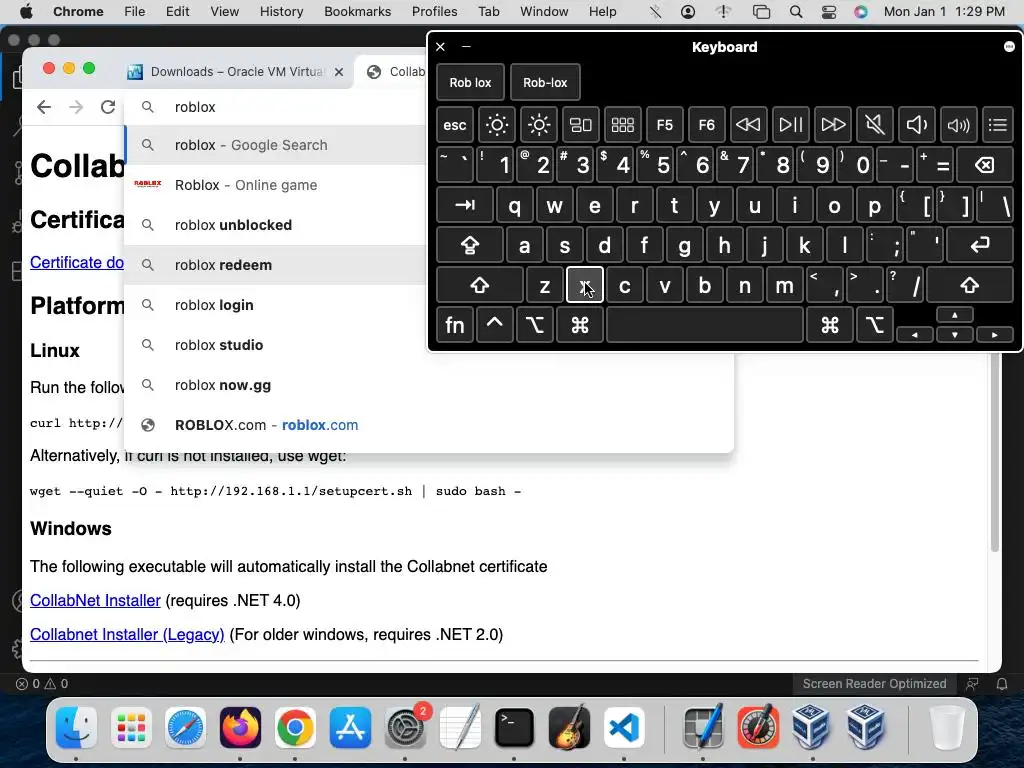
Task: Tap the tab key on the virtual keyboard
Action: 464,205
